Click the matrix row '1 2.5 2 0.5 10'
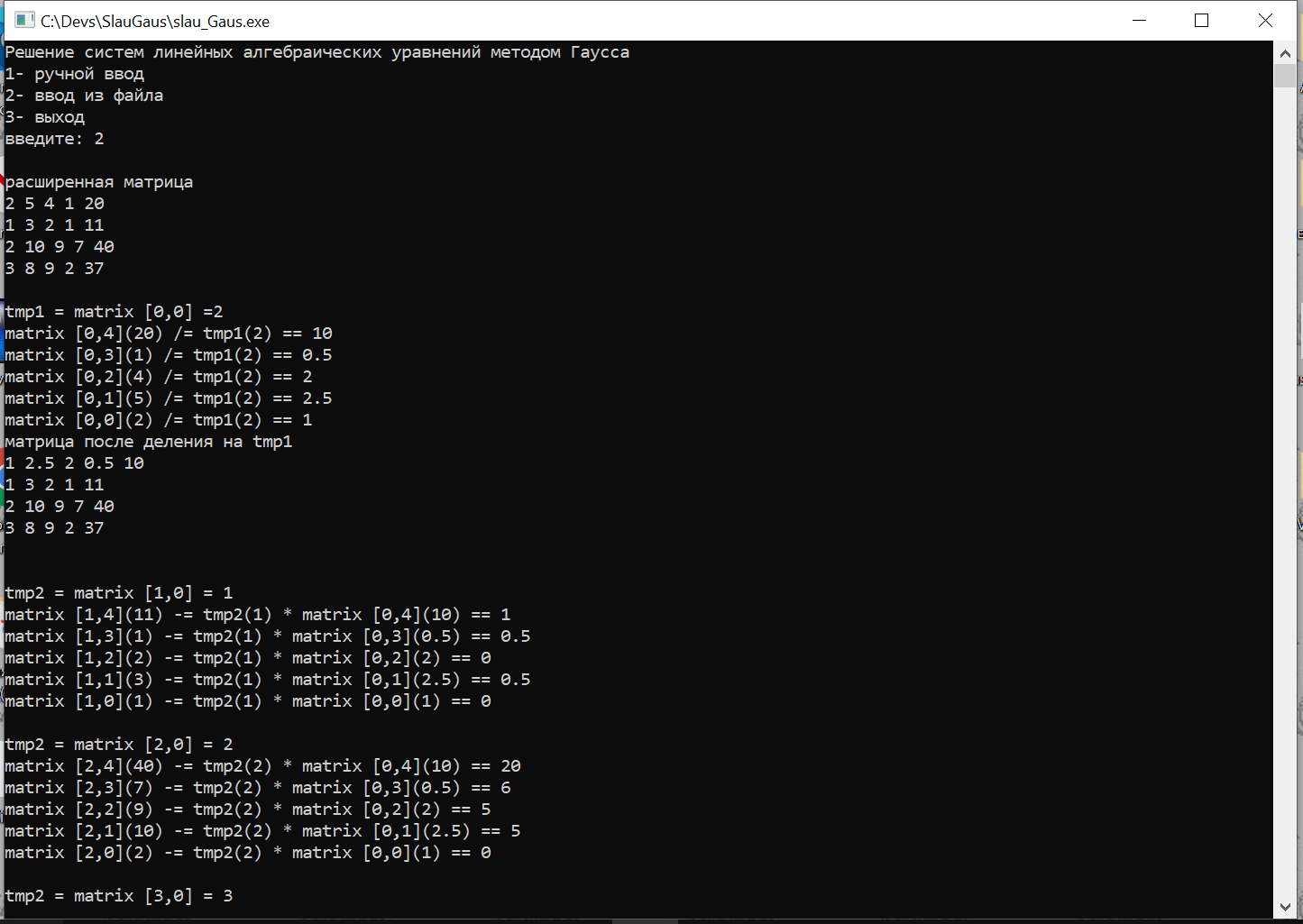The height and width of the screenshot is (924, 1303). [x=75, y=463]
